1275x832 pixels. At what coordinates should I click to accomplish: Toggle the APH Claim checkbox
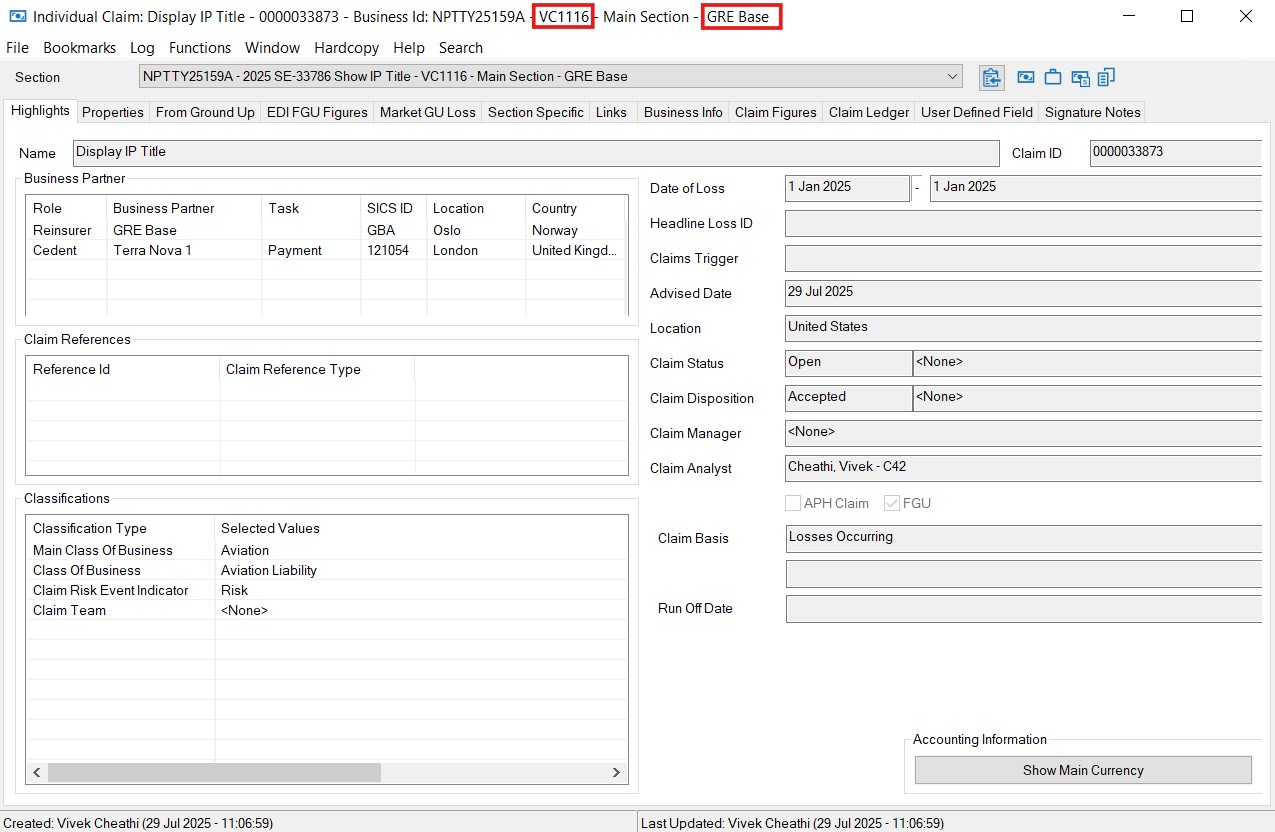[x=793, y=503]
